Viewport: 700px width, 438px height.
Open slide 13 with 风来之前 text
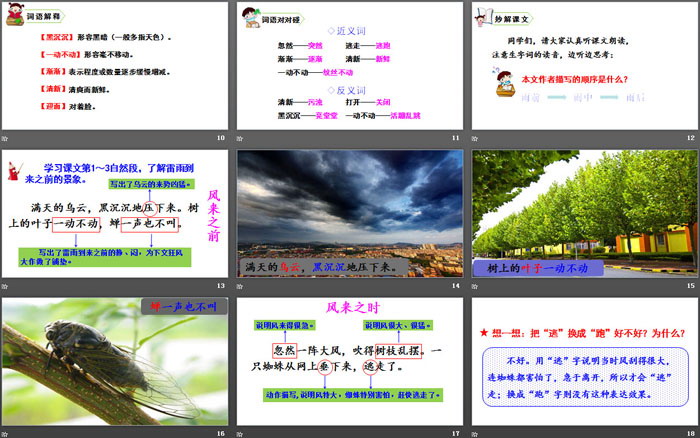[x=114, y=213]
